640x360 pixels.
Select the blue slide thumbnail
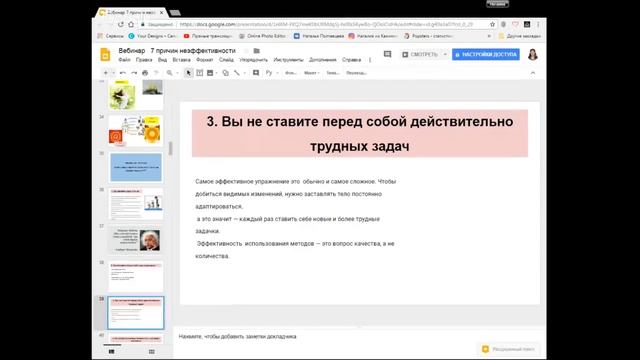click(x=136, y=167)
